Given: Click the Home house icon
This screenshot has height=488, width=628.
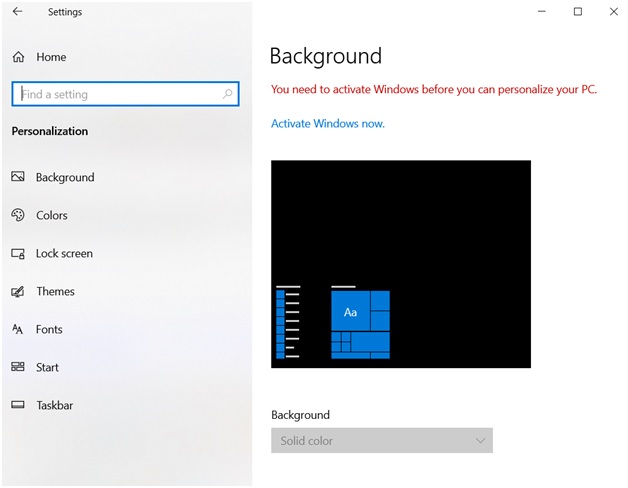Looking at the screenshot, I should tap(18, 57).
